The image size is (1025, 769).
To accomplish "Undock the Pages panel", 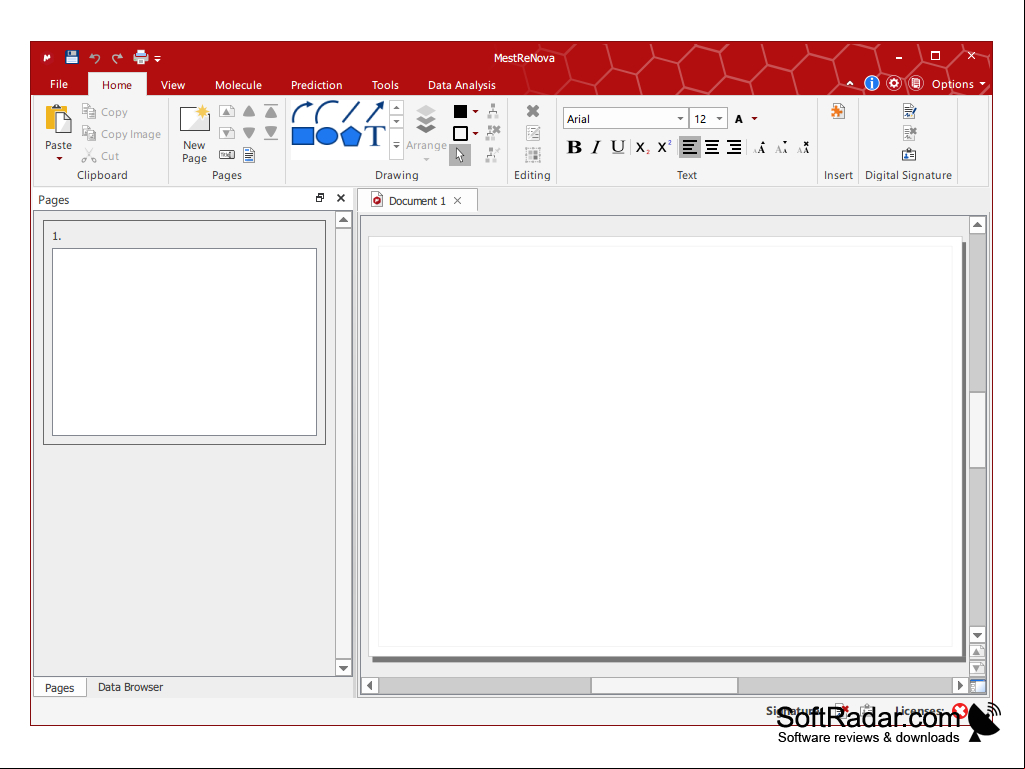I will coord(320,197).
